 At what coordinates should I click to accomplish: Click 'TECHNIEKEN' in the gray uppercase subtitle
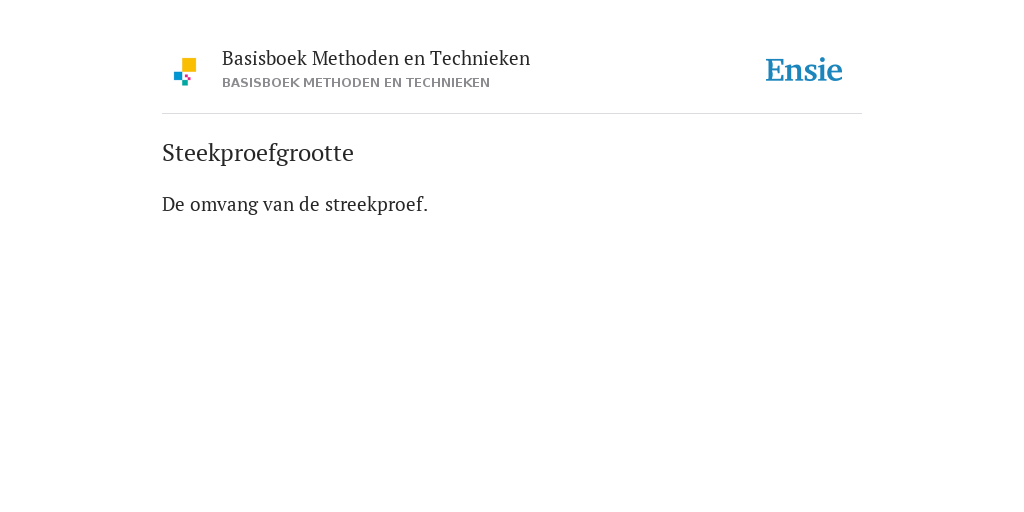pyautogui.click(x=447, y=83)
